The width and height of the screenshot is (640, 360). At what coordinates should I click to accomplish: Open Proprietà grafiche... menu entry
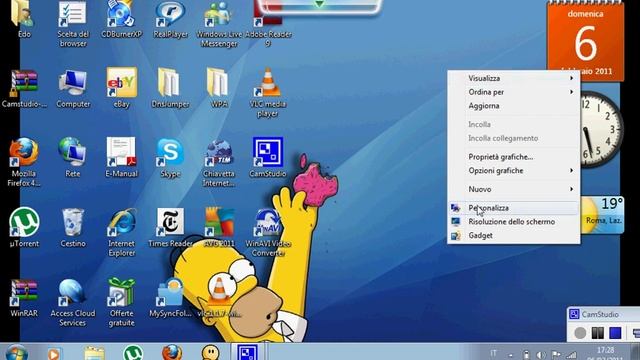[x=513, y=157]
